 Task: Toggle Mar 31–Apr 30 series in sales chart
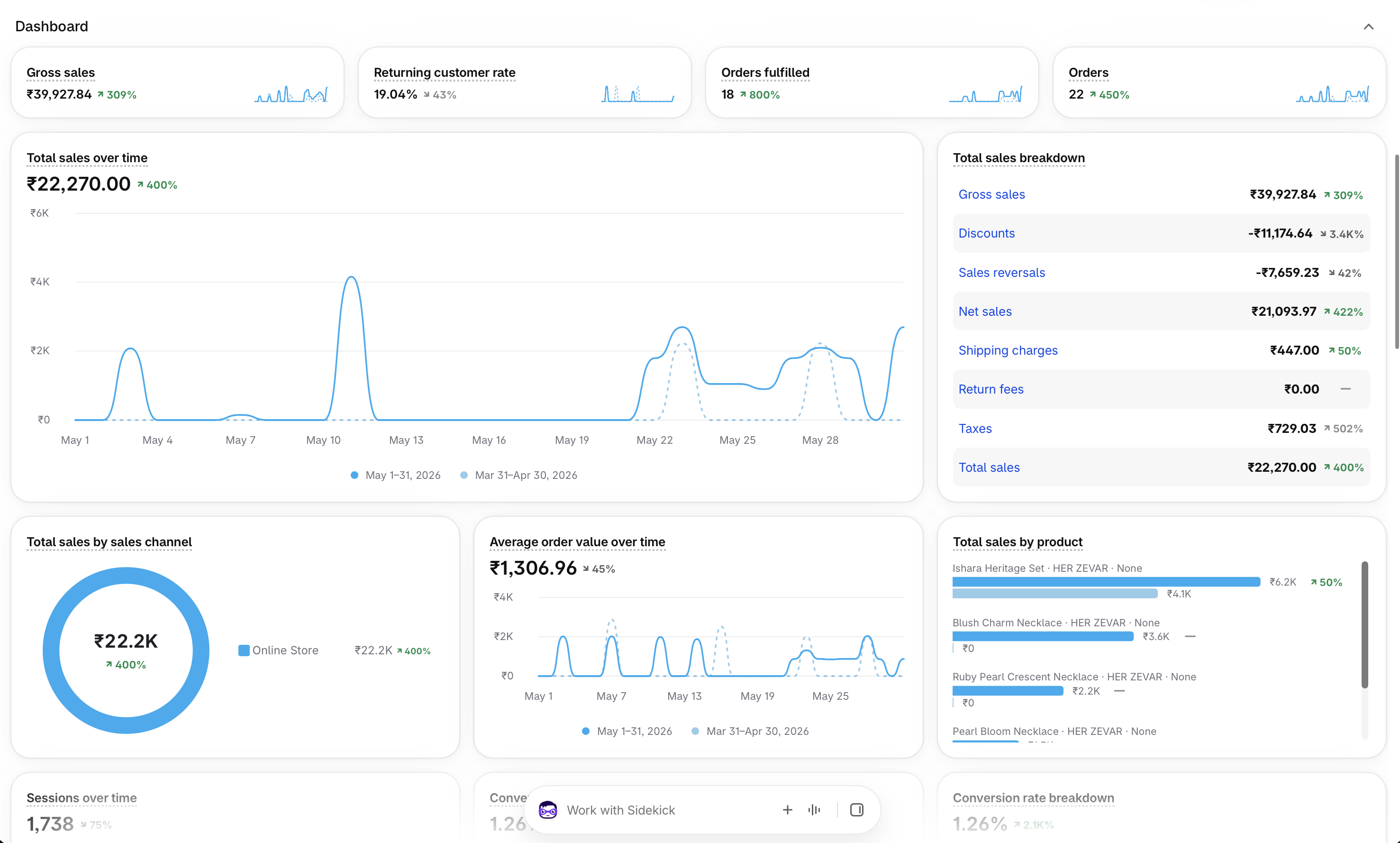[x=519, y=475]
